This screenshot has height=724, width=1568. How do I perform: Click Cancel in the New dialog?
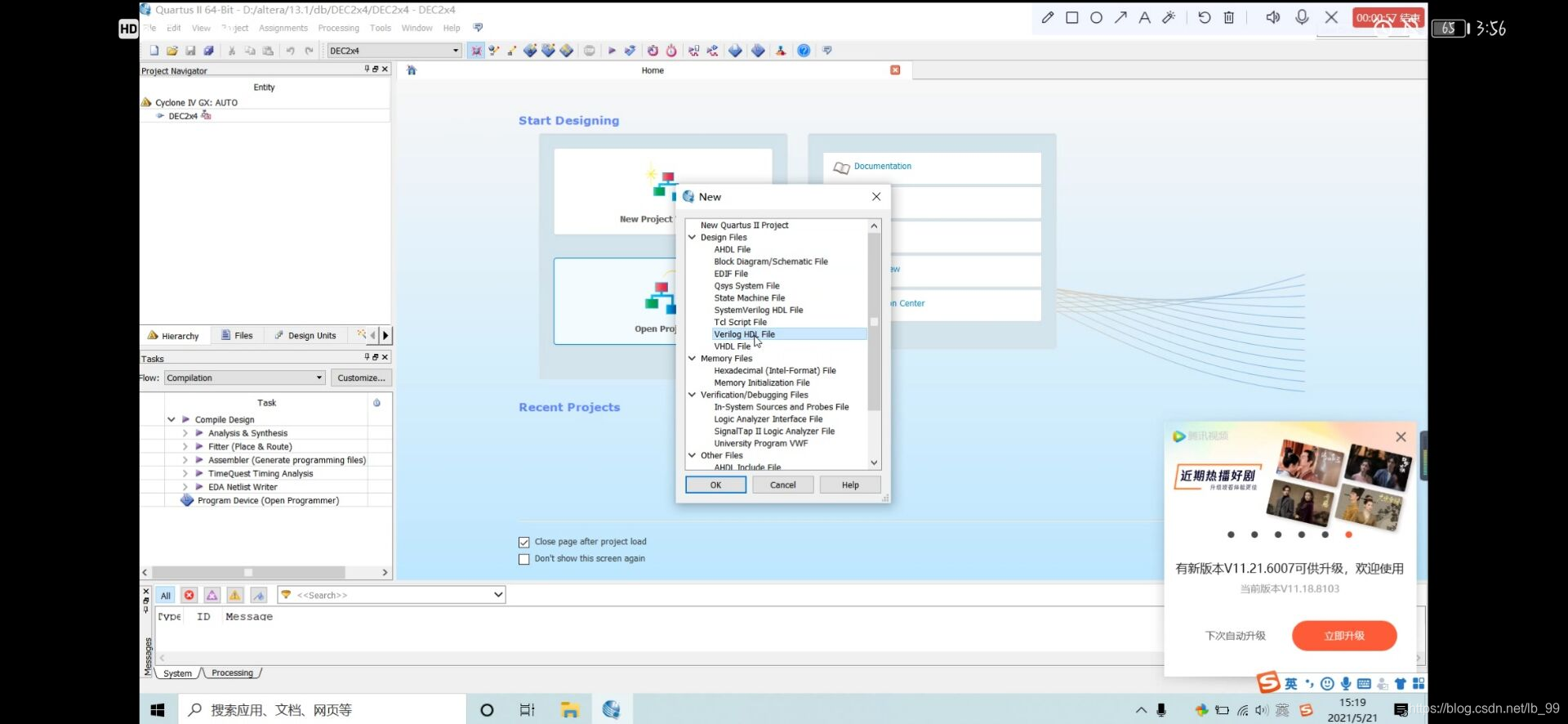pyautogui.click(x=782, y=485)
